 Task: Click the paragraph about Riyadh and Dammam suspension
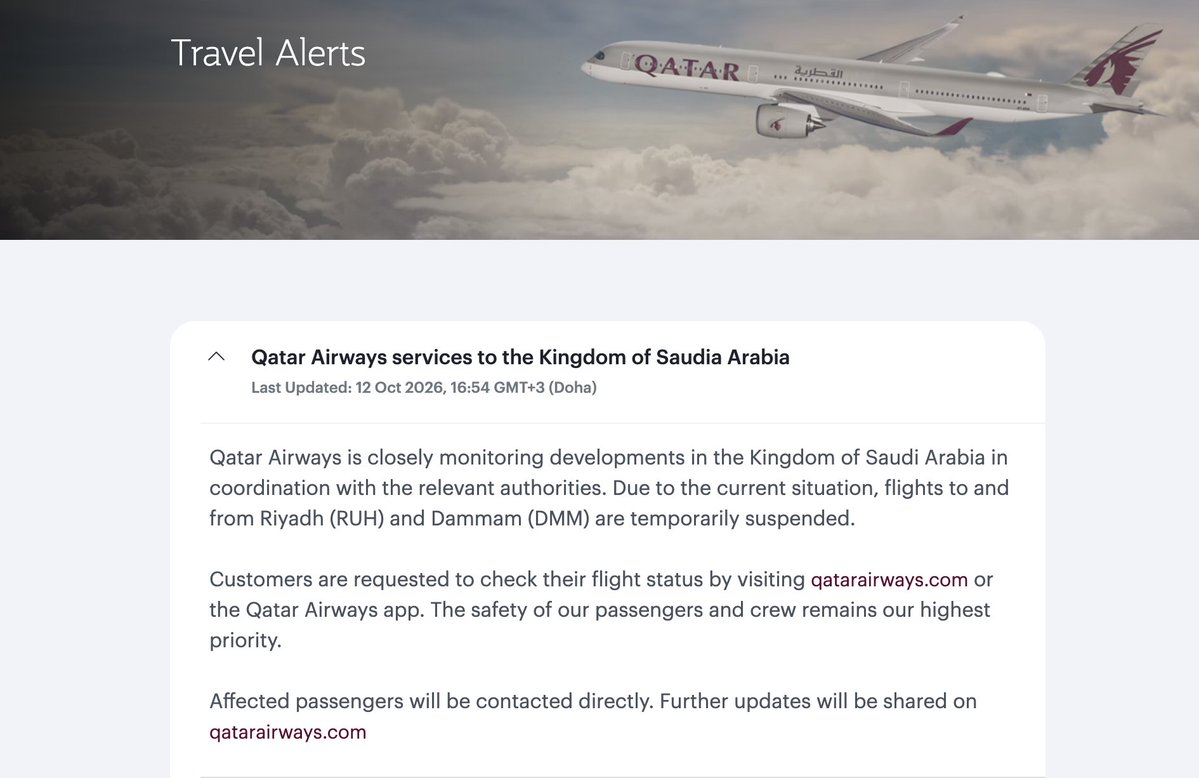609,488
